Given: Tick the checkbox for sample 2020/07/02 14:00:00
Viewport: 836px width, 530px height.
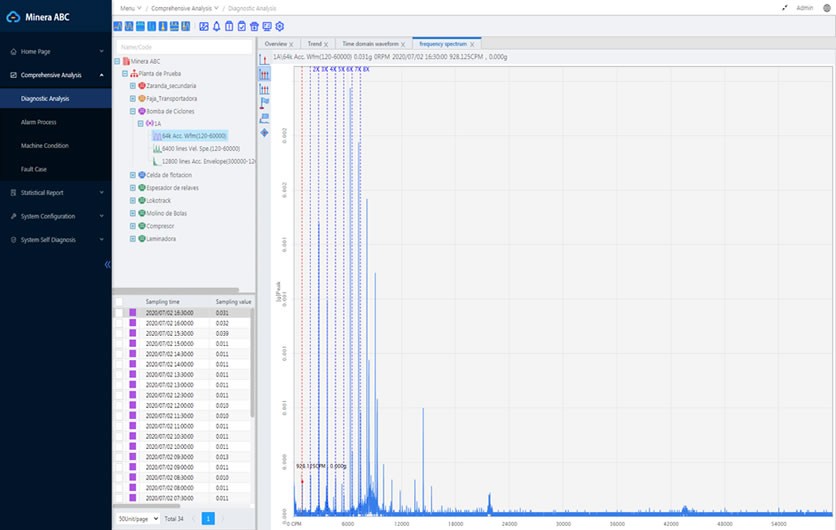Looking at the screenshot, I should click(x=119, y=364).
